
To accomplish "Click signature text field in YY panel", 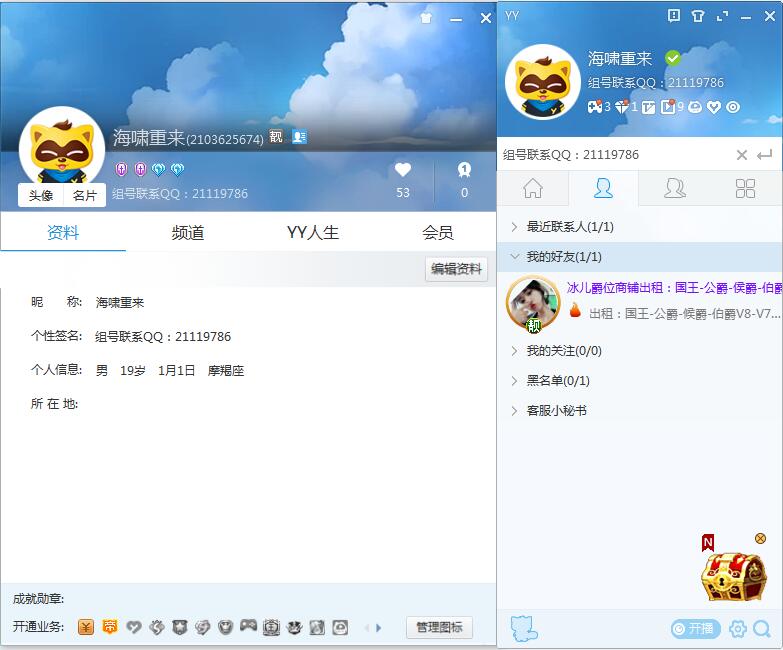I will click(x=617, y=155).
